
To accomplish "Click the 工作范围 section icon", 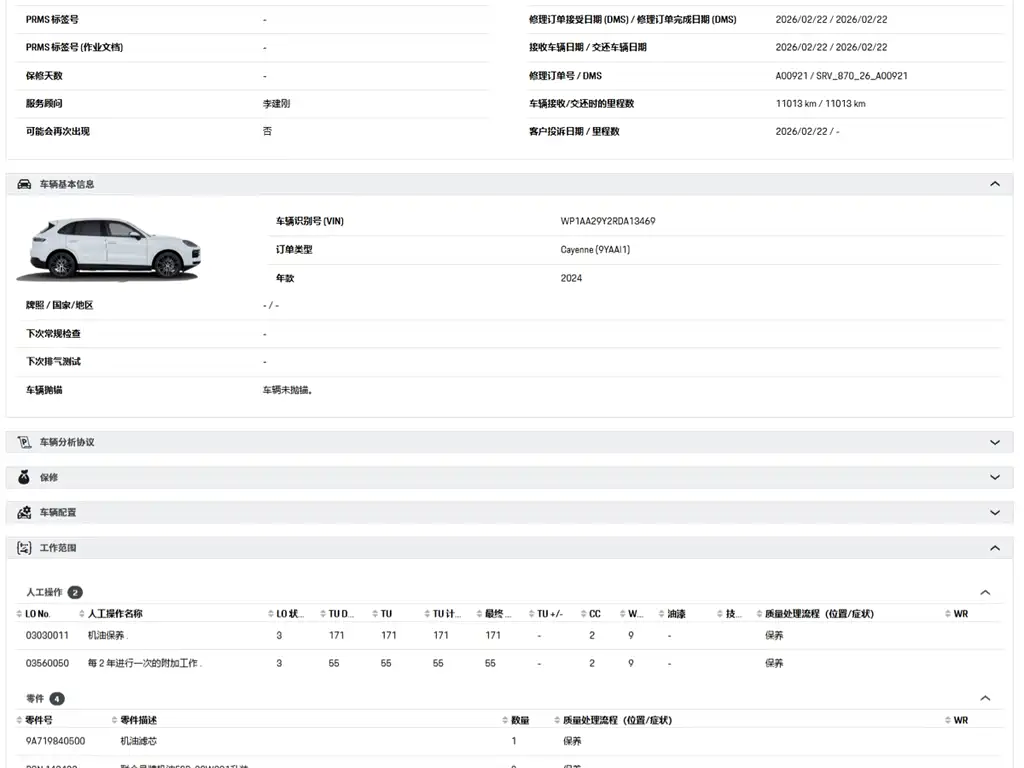I will pyautogui.click(x=24, y=548).
